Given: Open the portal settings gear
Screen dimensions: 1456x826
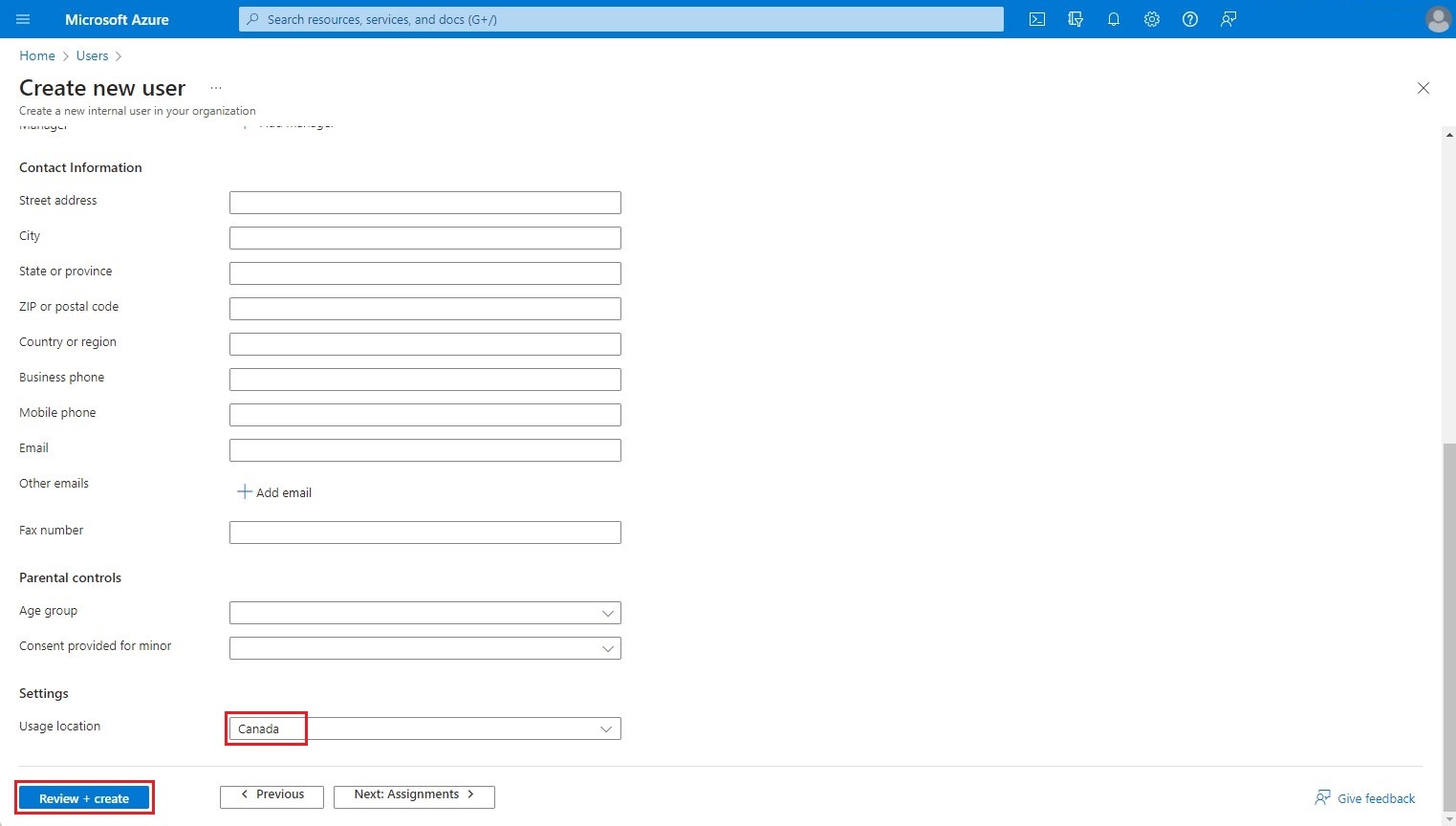Looking at the screenshot, I should pos(1151,19).
